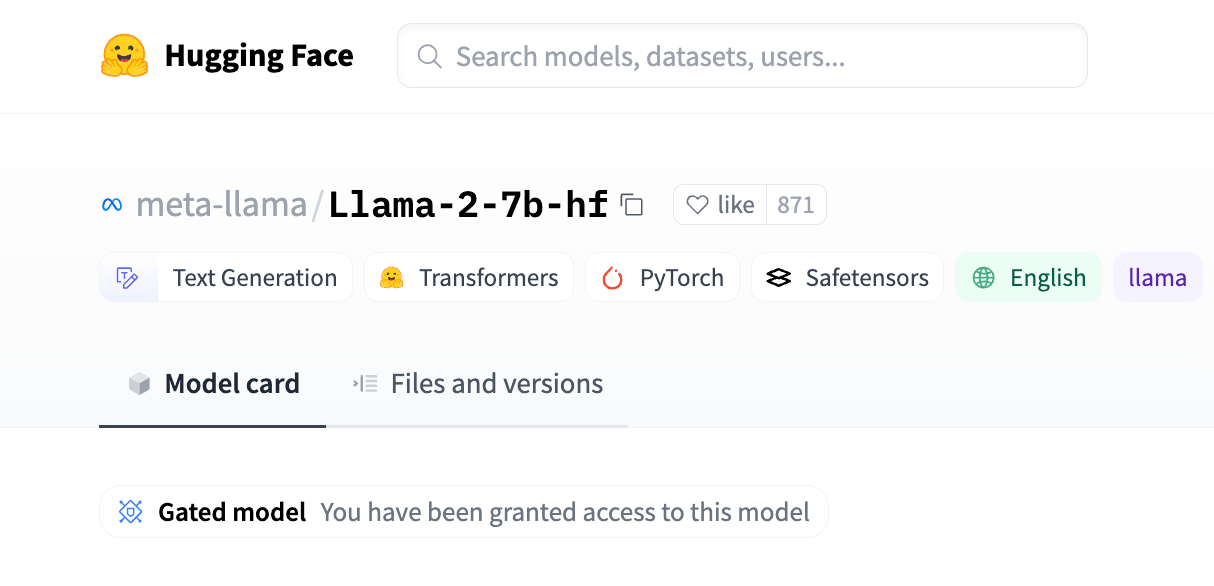The image size is (1214, 586).
Task: Filter by the llama tag
Action: point(1158,278)
